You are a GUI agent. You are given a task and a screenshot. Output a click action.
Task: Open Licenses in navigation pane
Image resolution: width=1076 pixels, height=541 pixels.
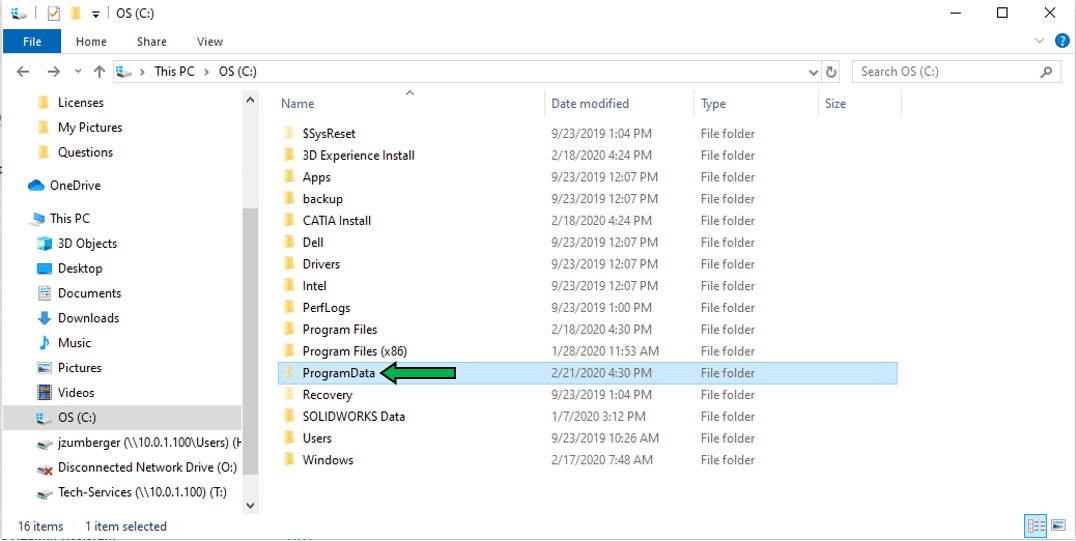tap(80, 103)
